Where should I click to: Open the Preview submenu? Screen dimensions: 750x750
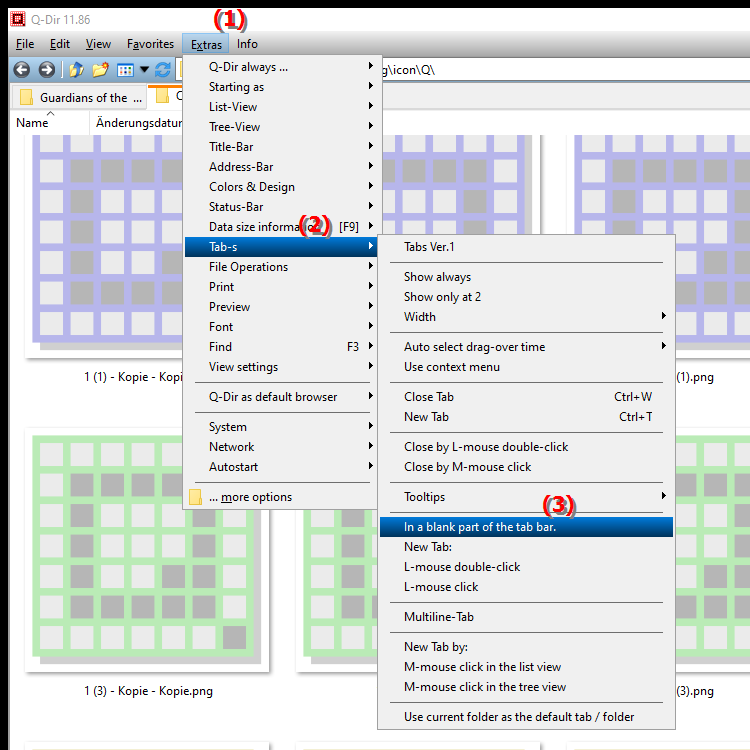point(281,307)
